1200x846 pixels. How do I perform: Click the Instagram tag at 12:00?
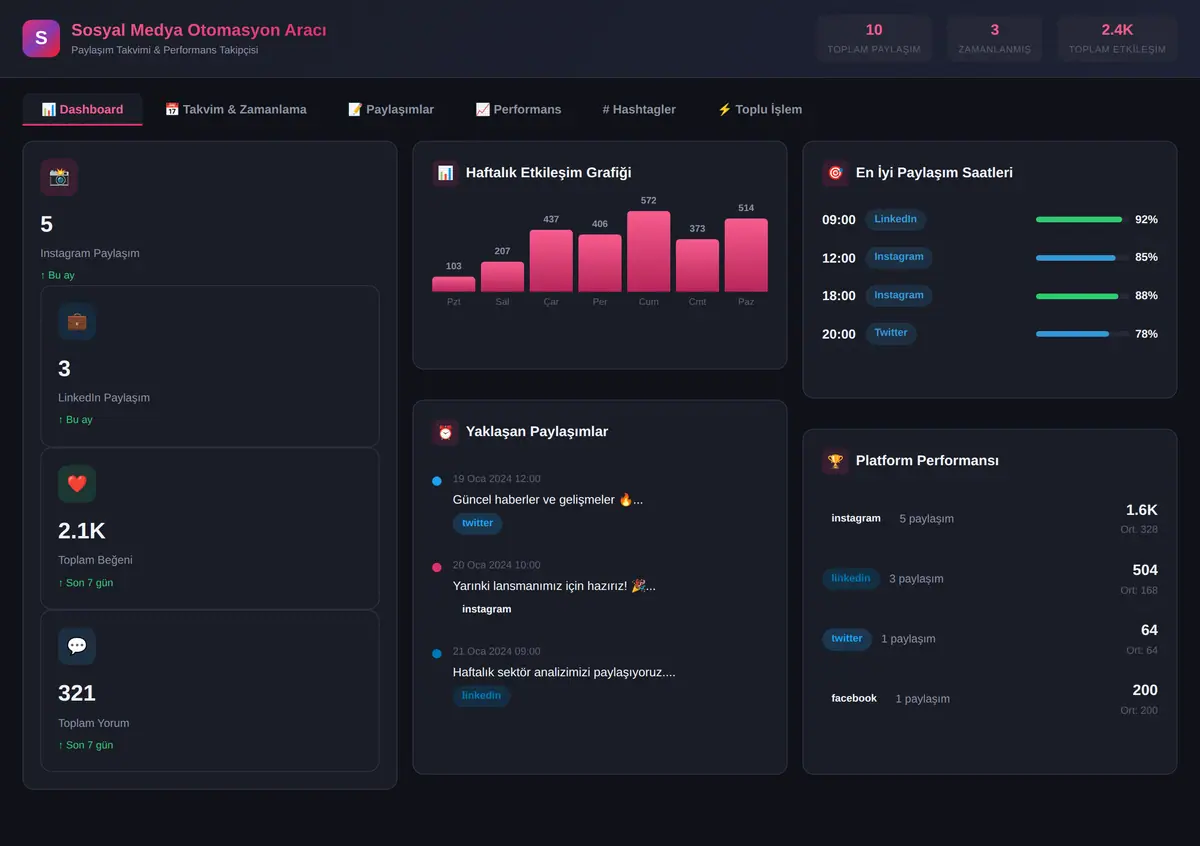pos(899,257)
